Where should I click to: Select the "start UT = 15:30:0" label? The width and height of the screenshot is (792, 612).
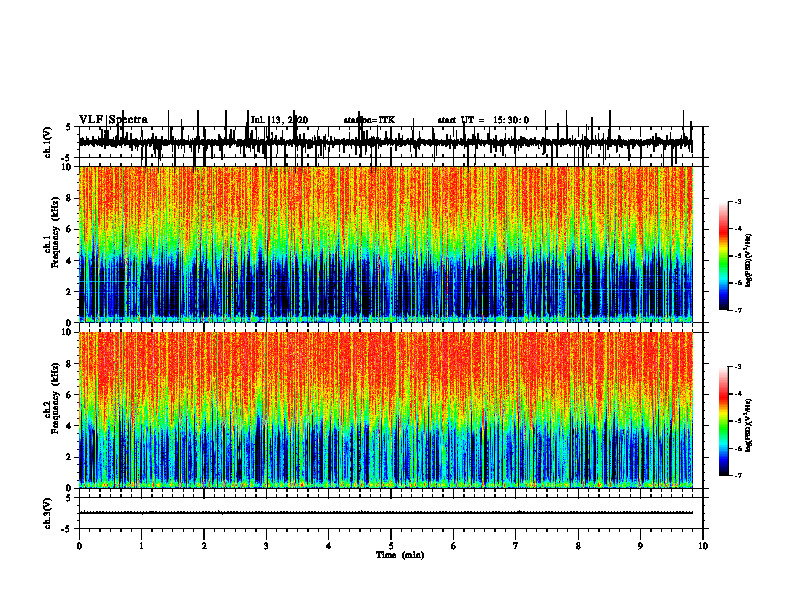tap(483, 120)
